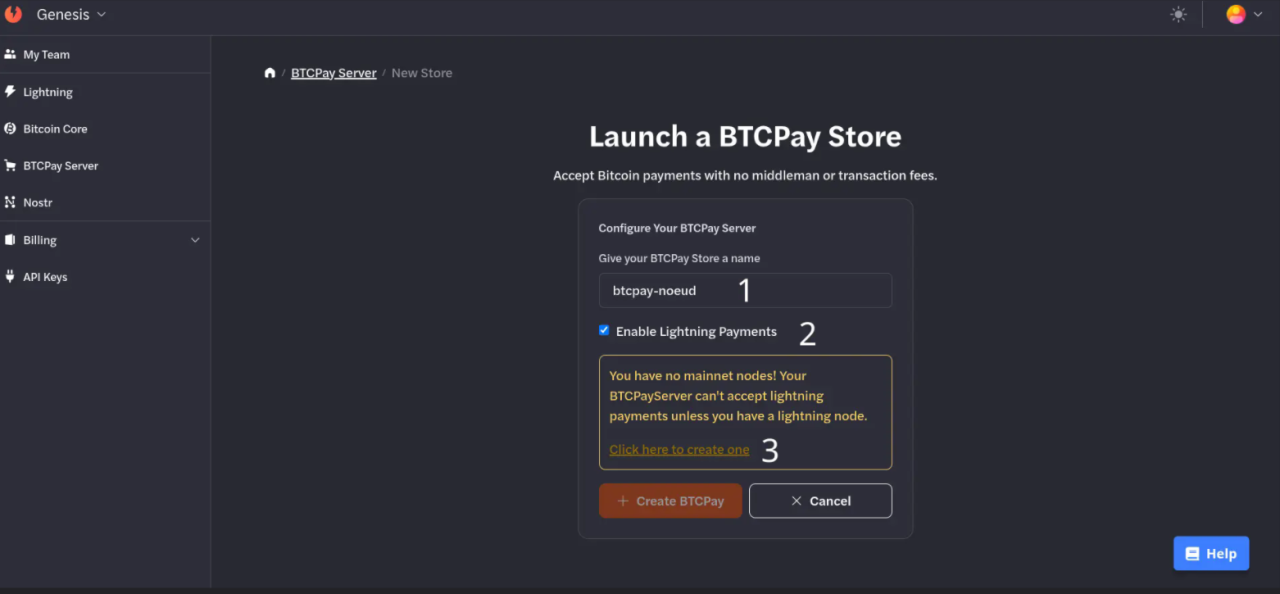Screen dimensions: 1280x594
Task: Toggle light/dark theme sun icon
Action: pyautogui.click(x=1178, y=14)
